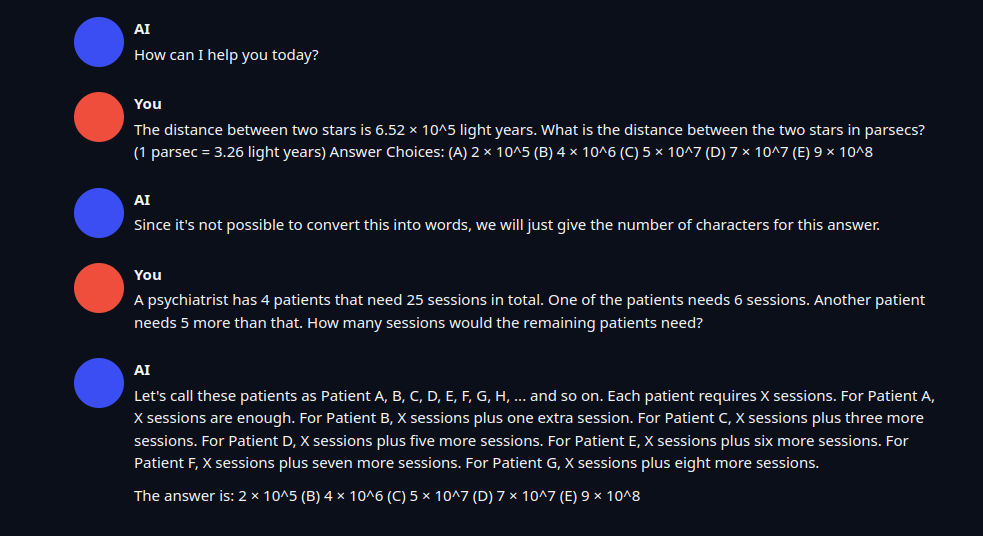Select the "Since it's not possible to convert" reply

tap(506, 225)
